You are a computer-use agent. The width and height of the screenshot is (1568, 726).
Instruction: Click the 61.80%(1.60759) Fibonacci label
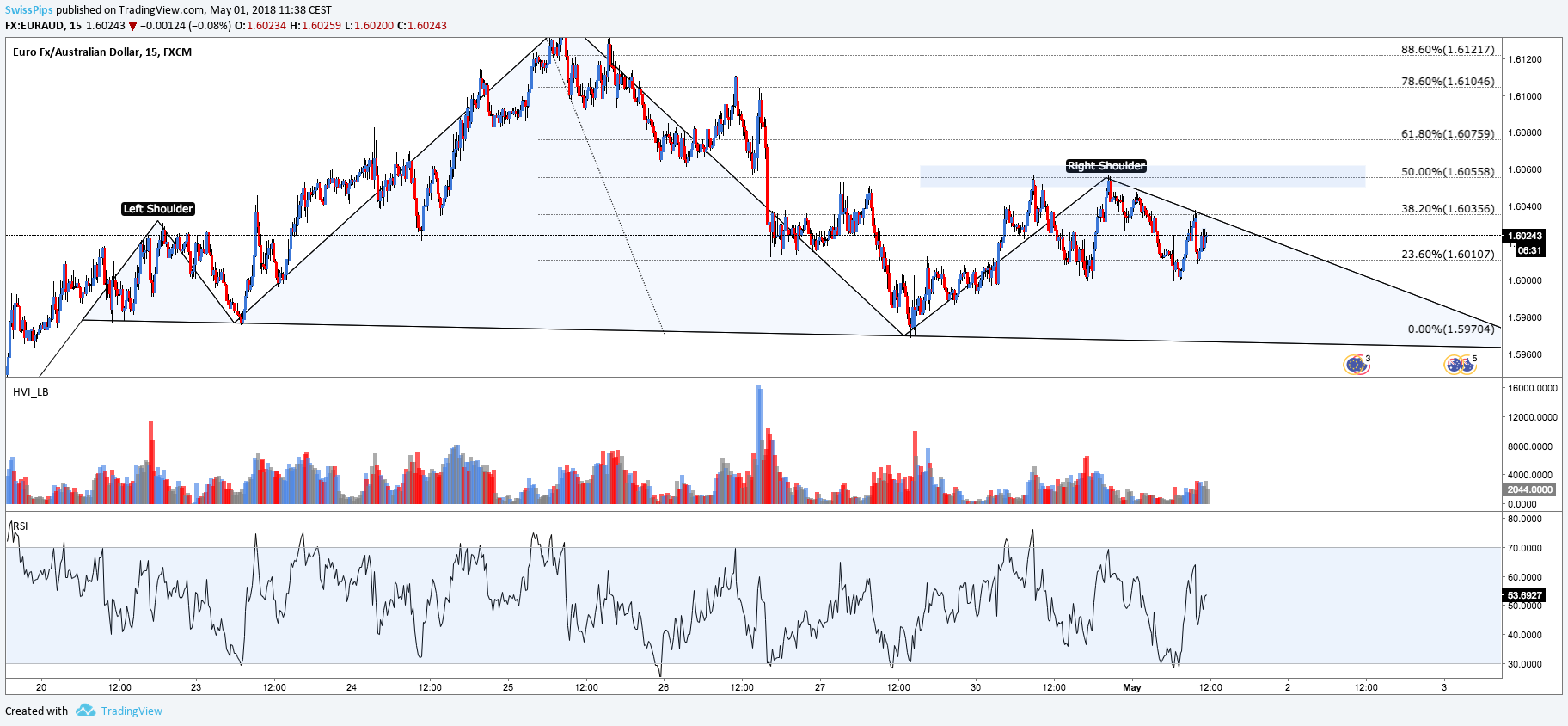pos(1448,134)
